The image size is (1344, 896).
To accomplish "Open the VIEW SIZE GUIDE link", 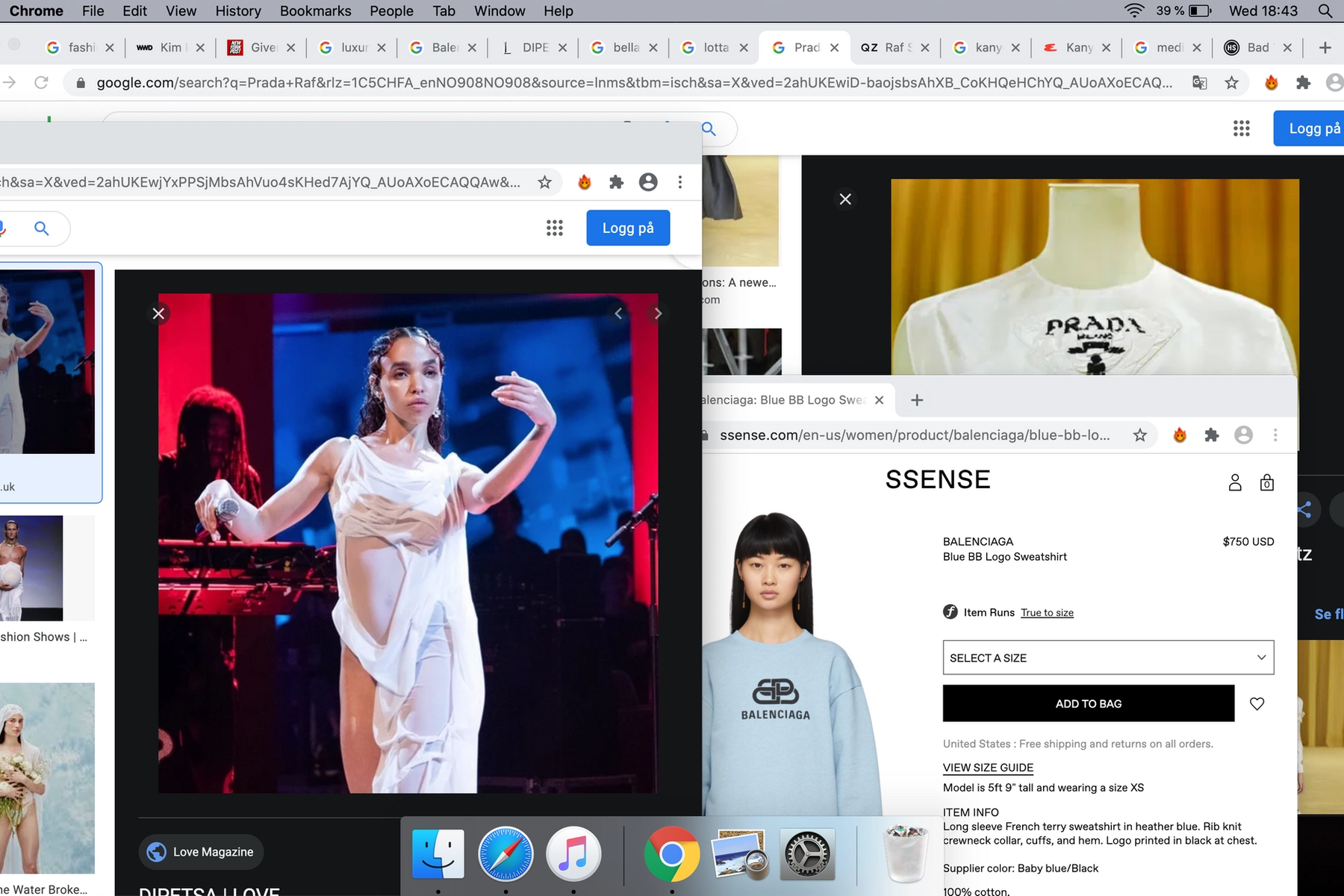I will point(988,768).
